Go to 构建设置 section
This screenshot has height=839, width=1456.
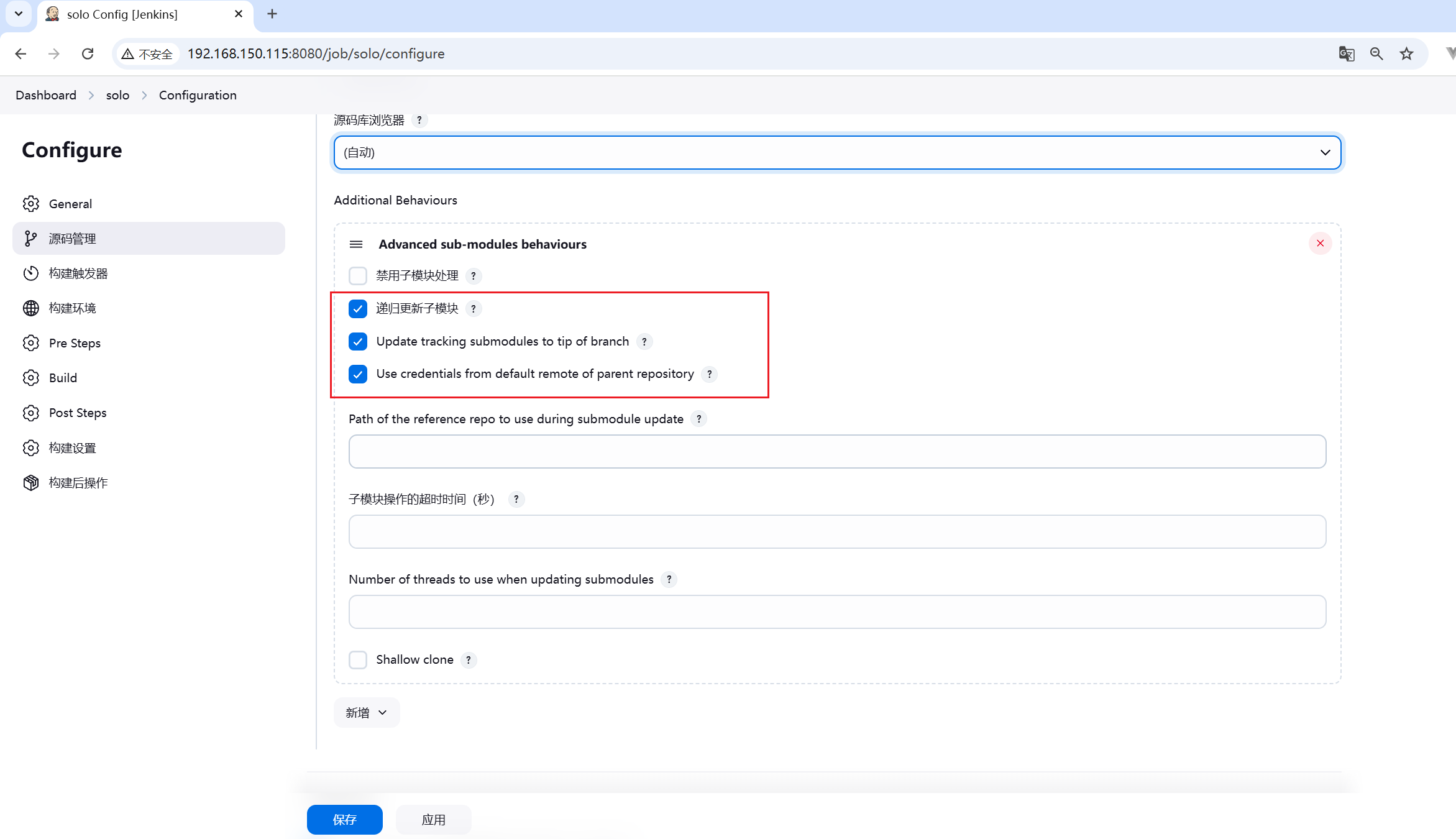pos(149,448)
